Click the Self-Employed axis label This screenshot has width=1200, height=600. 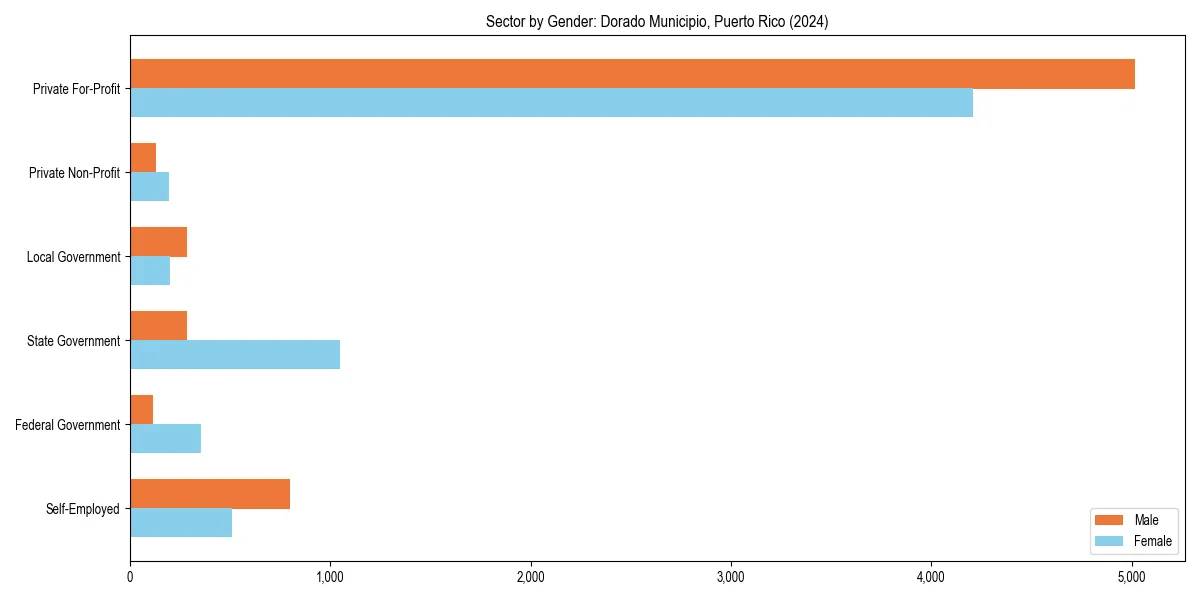click(82, 508)
